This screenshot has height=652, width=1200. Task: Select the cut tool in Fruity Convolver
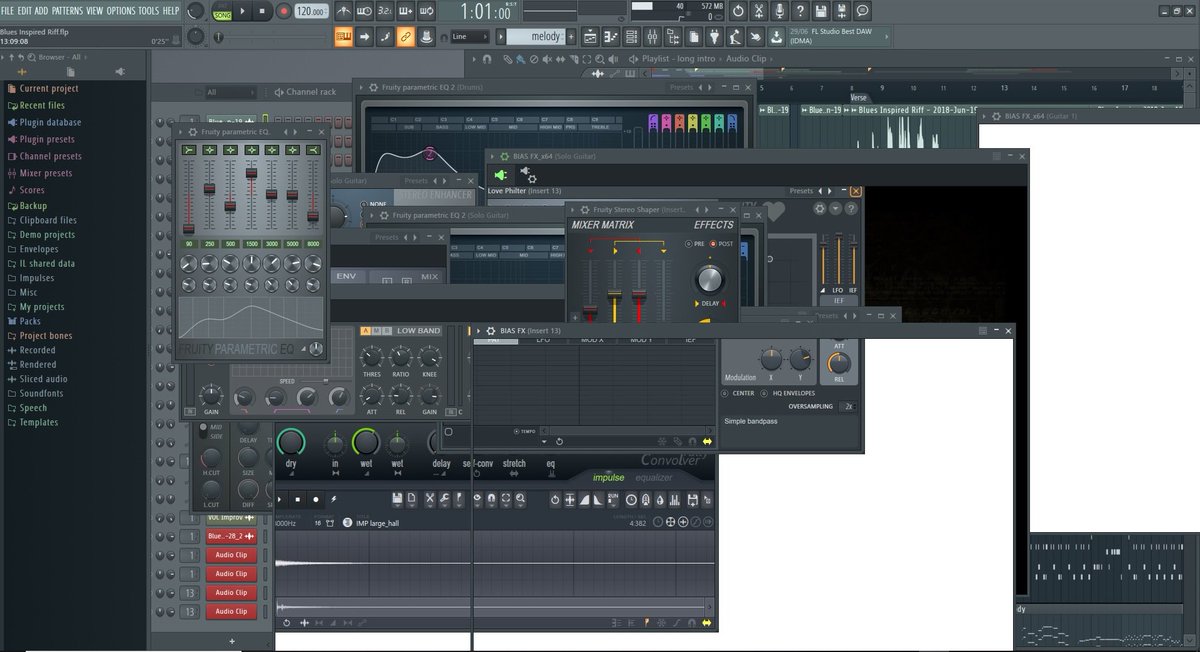pyautogui.click(x=430, y=499)
